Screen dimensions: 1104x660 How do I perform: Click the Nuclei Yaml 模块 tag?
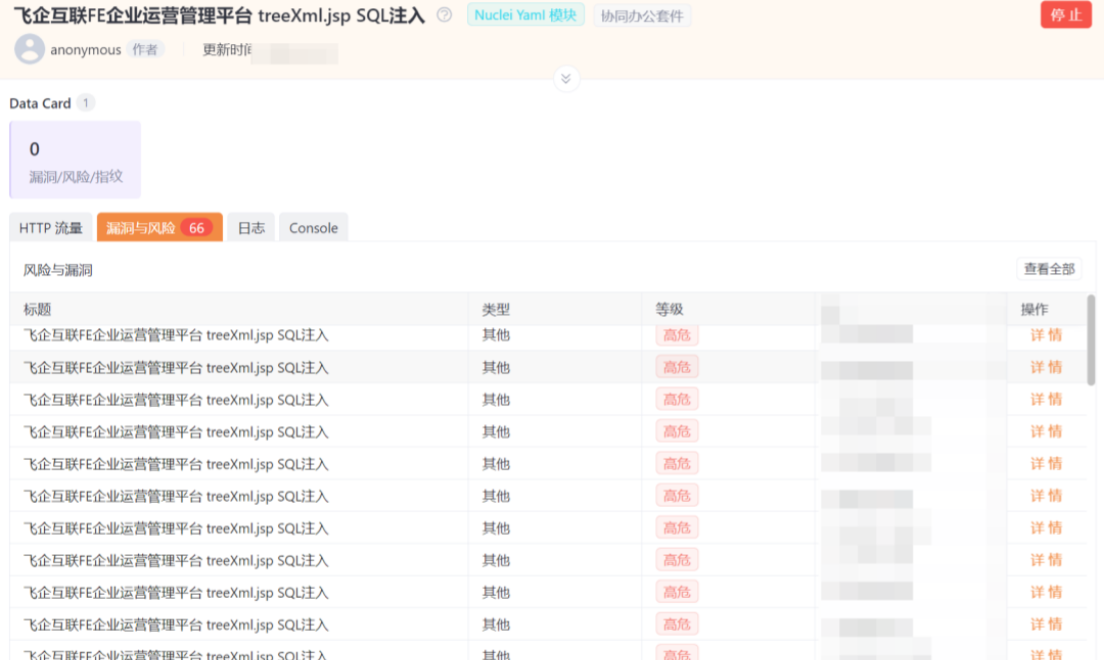[525, 15]
